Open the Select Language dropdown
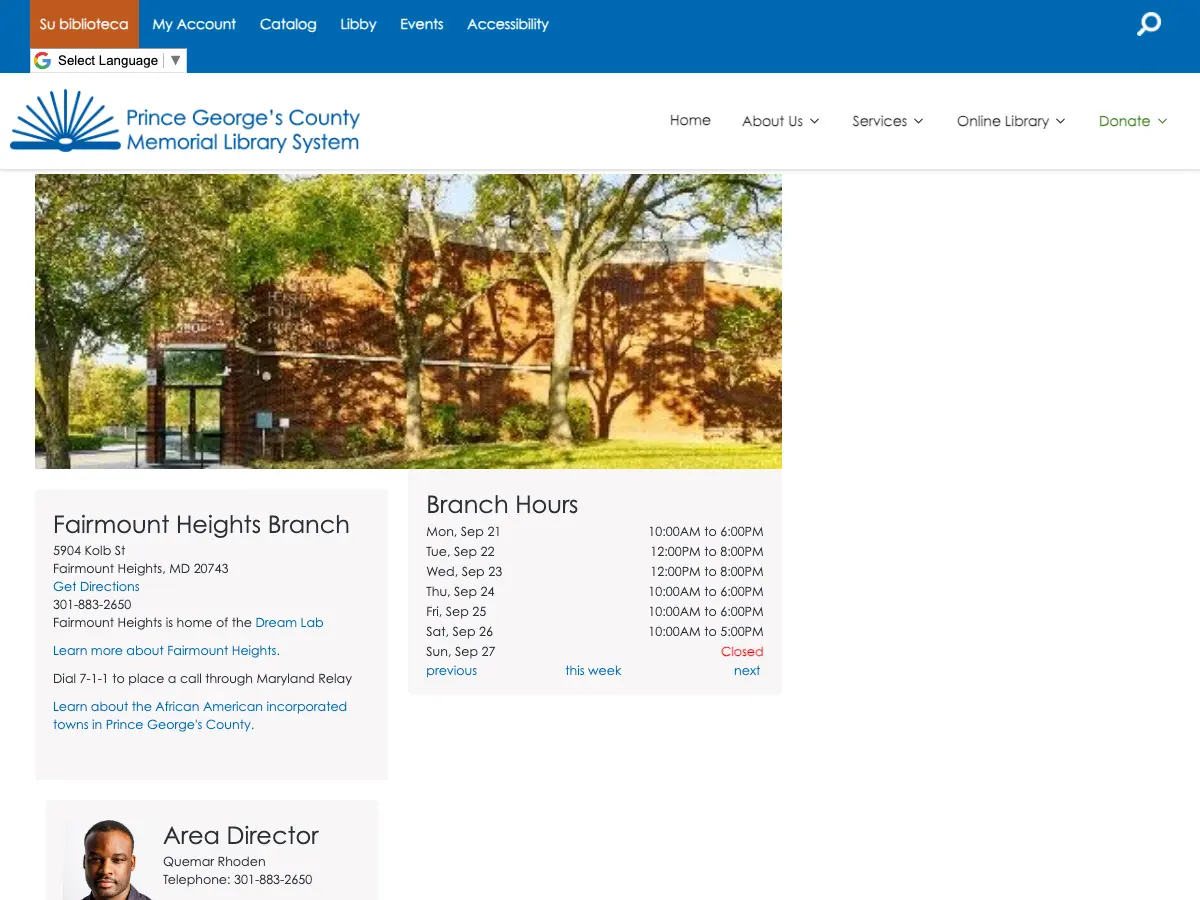The height and width of the screenshot is (900, 1200). point(108,60)
